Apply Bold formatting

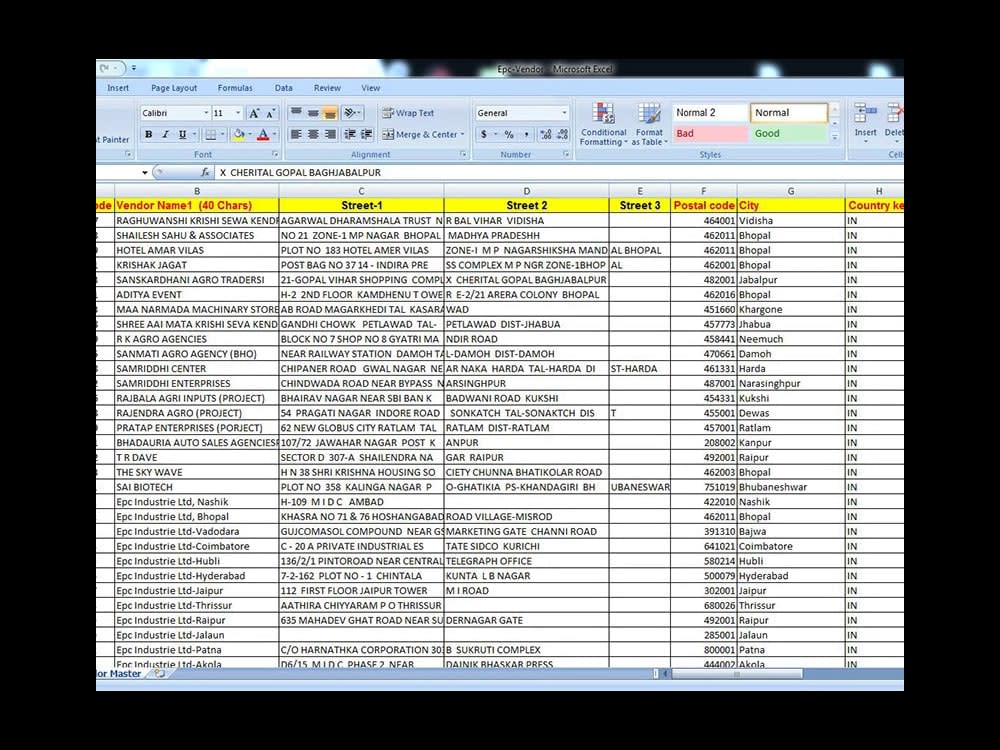[x=149, y=135]
